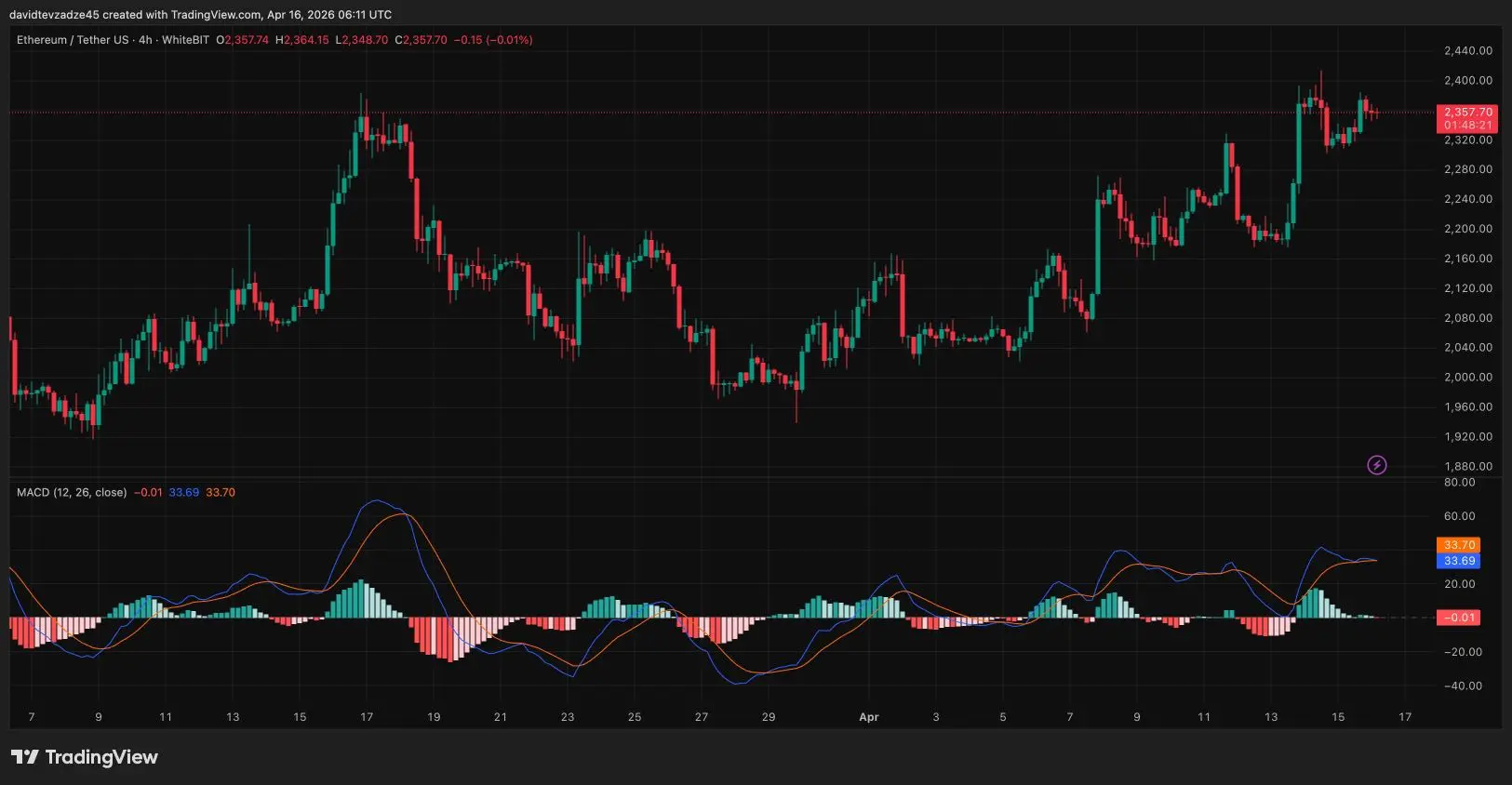Select the high value H2,364.15
Screen dimensions: 1512x785
pyautogui.click(x=302, y=40)
